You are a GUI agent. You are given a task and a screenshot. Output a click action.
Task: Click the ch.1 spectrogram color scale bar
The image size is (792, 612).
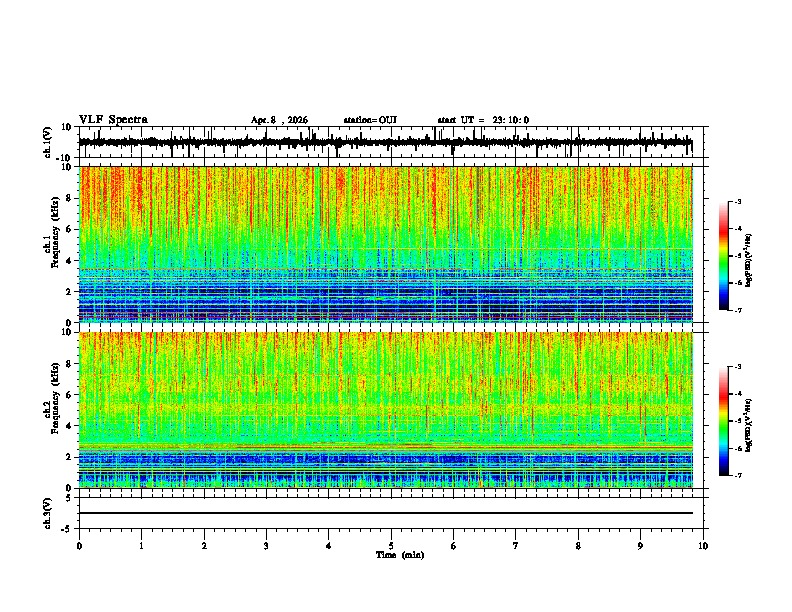point(723,256)
